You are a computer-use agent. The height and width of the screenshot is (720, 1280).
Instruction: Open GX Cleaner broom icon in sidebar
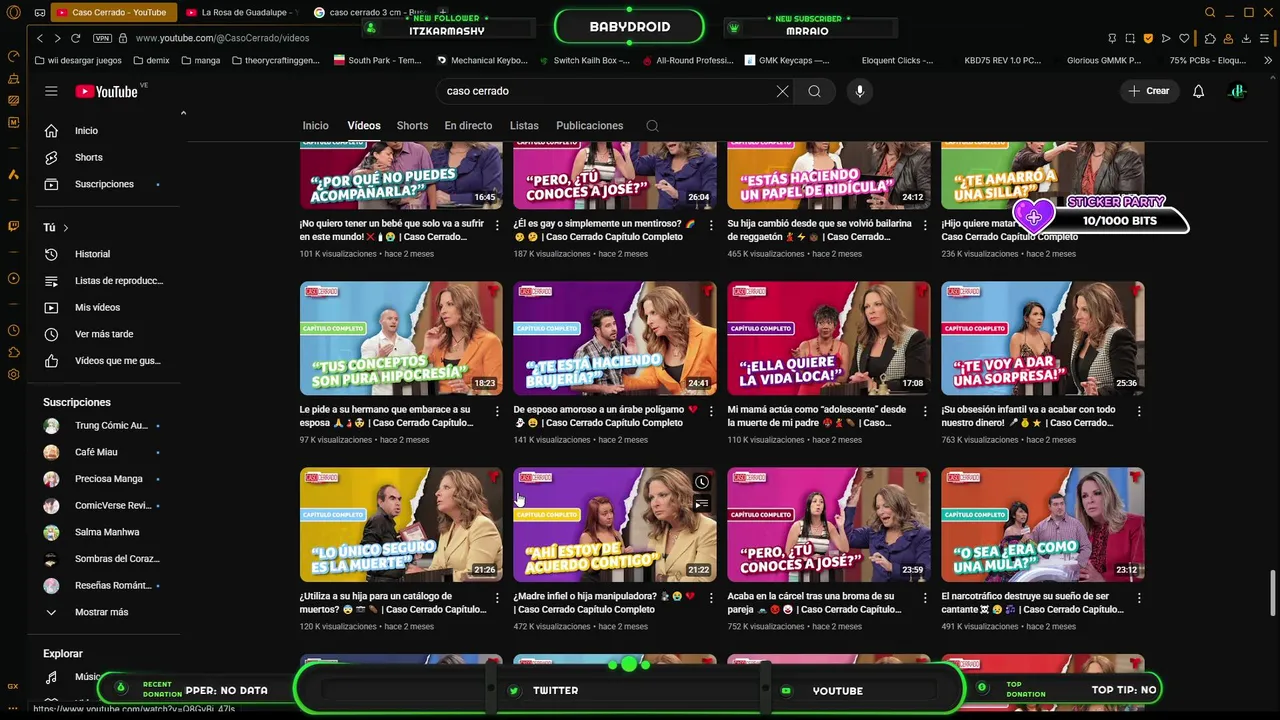[13, 78]
